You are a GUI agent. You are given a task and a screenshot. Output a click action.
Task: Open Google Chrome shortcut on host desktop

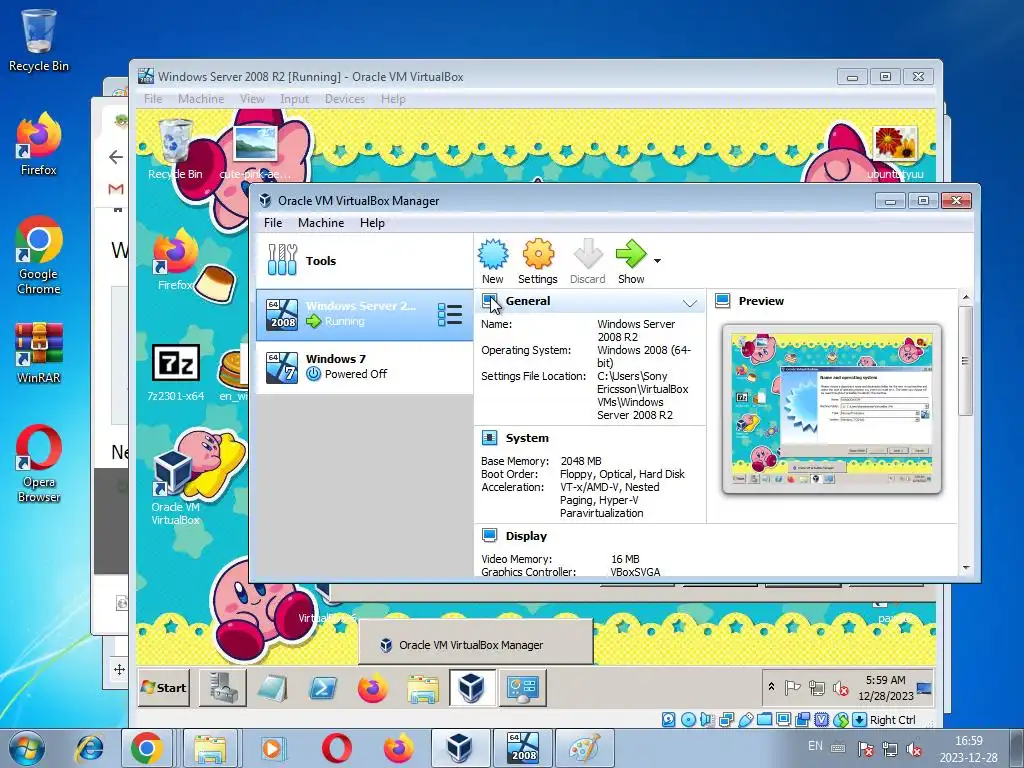(39, 255)
